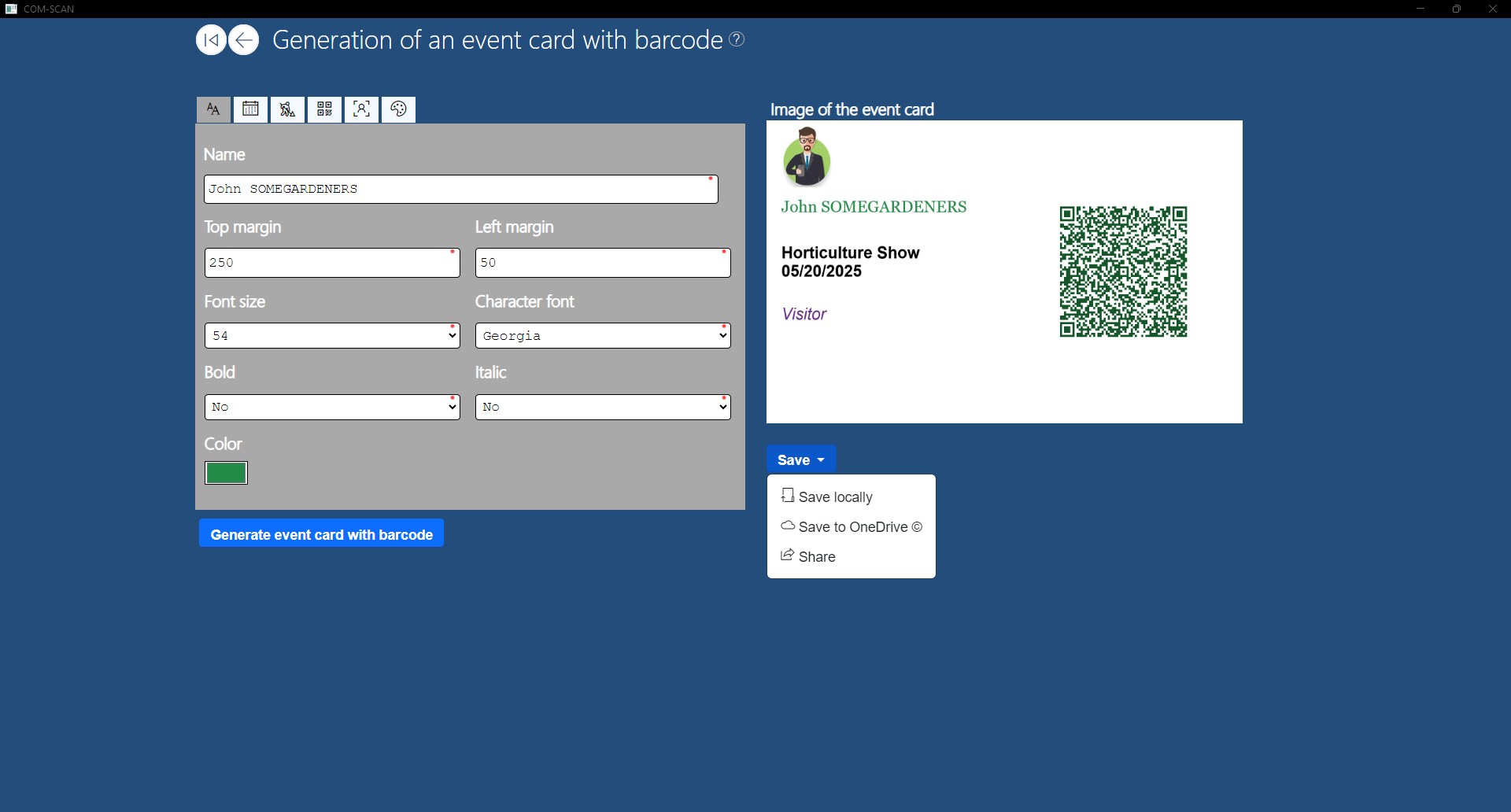Screen dimensions: 1511x812
Task: Click the QR code on the card preview
Action: coord(1123,271)
